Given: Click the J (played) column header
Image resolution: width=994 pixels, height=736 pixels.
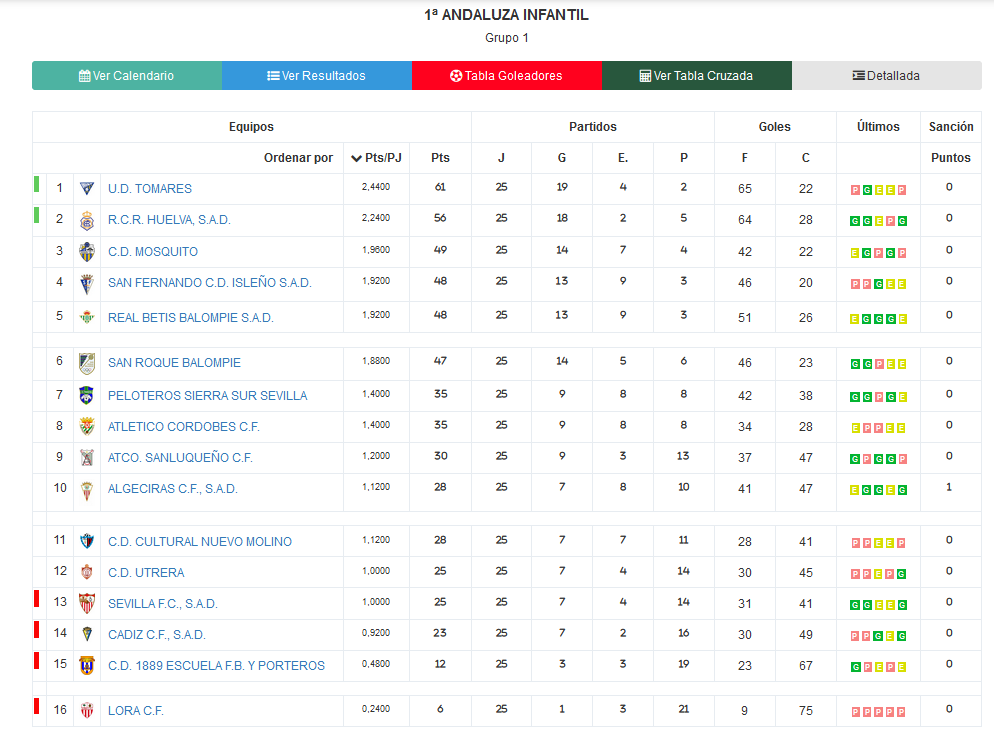Looking at the screenshot, I should click(501, 158).
